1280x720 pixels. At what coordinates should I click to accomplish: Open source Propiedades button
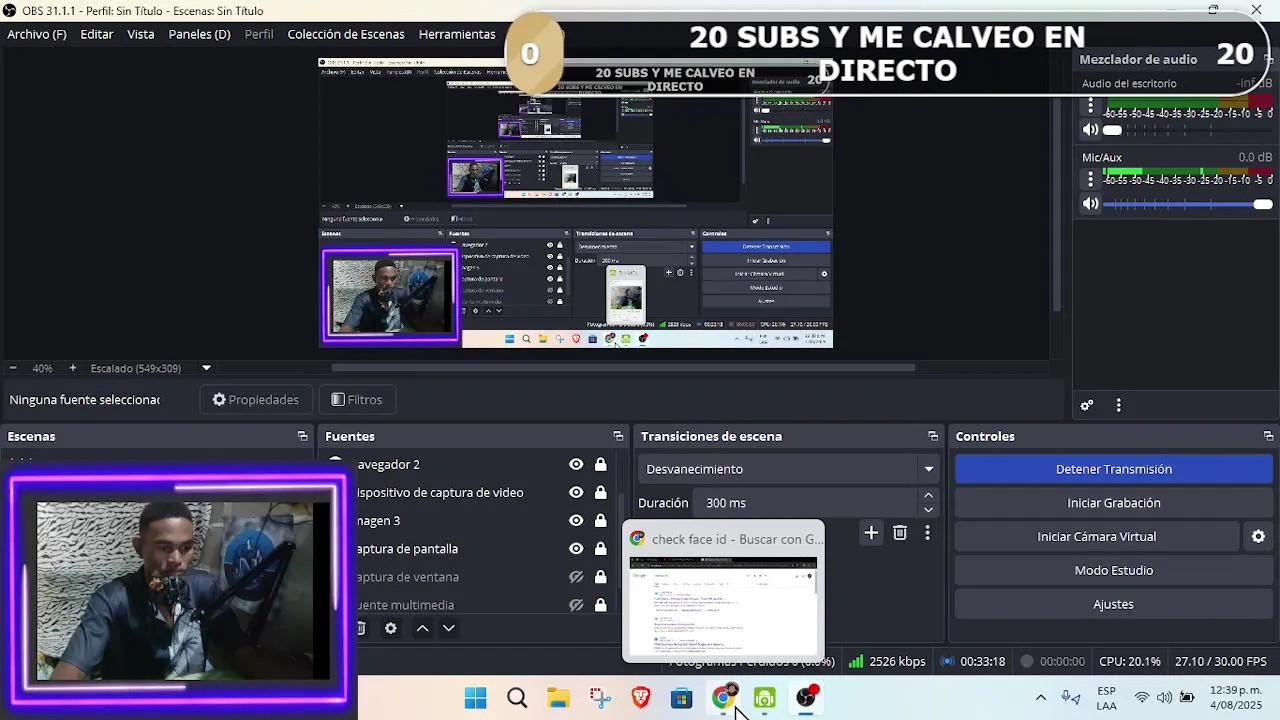[256, 399]
